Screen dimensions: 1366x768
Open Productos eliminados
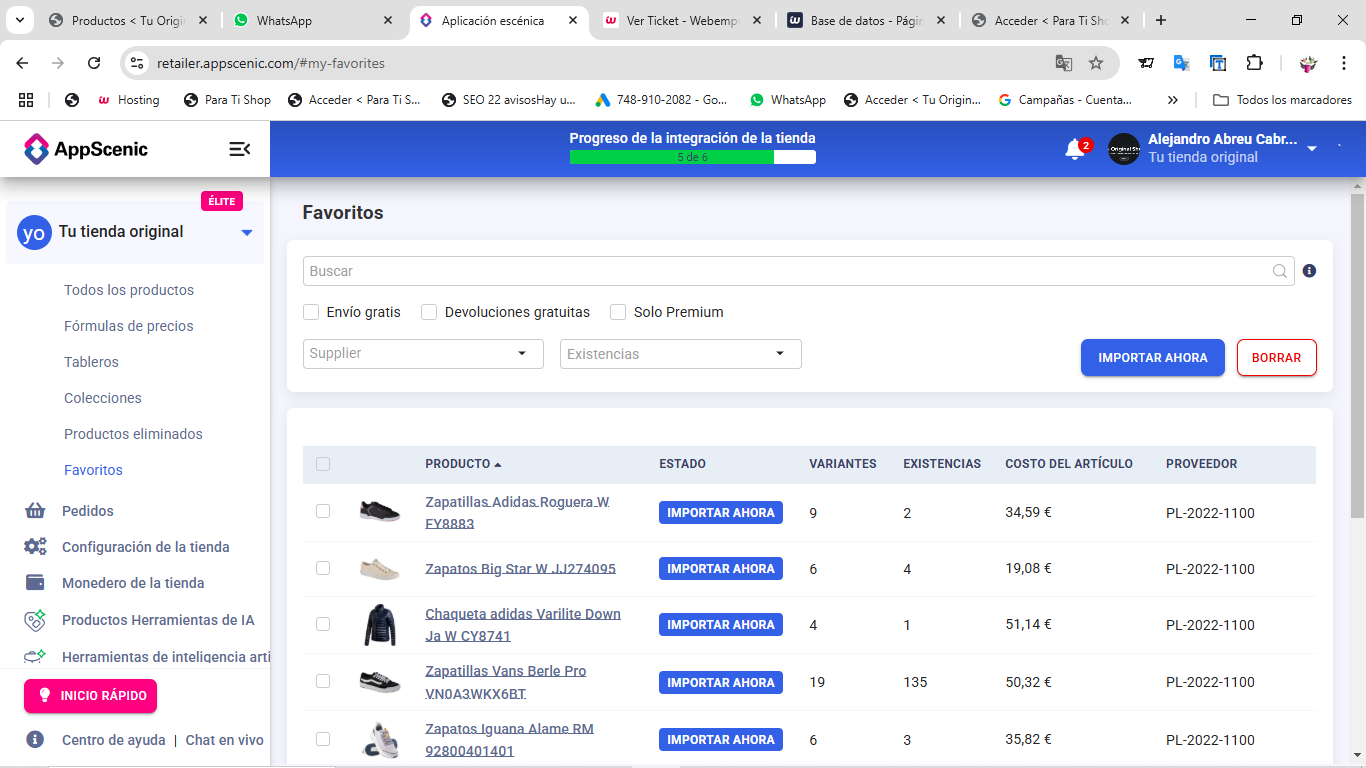(x=133, y=434)
